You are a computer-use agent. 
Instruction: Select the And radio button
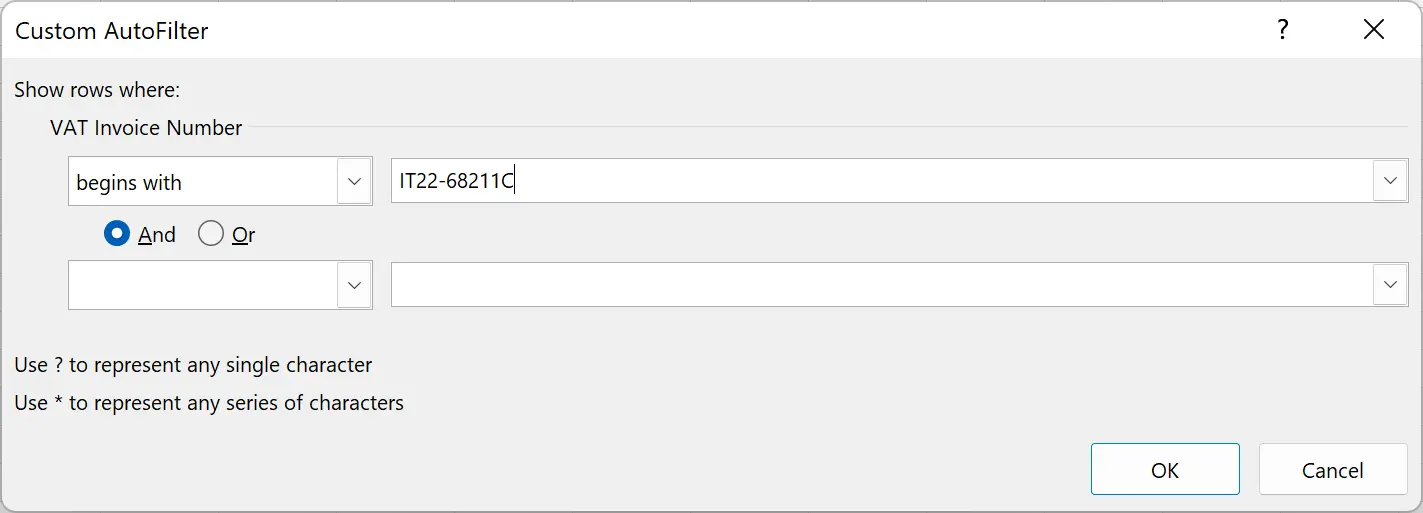117,234
